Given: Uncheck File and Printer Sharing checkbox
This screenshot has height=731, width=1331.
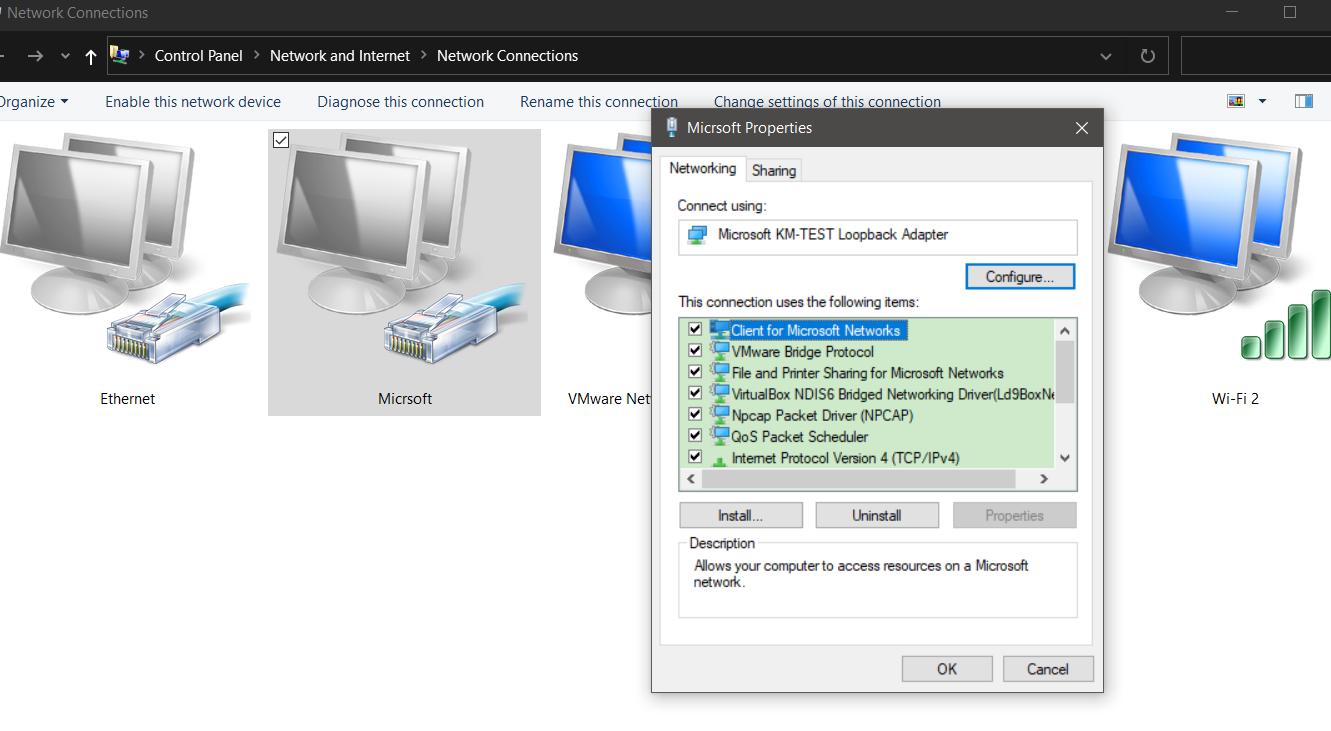Looking at the screenshot, I should 695,372.
